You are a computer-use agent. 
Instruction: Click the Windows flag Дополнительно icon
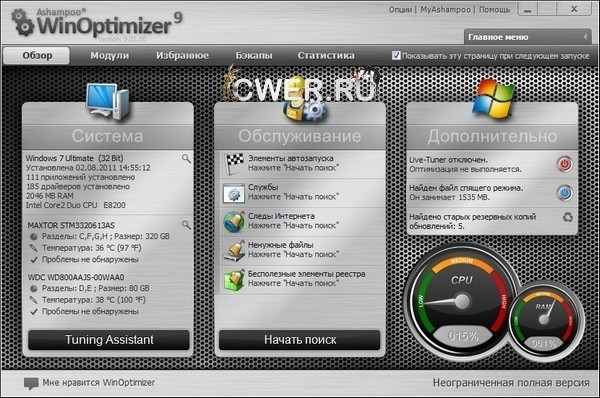pos(493,100)
